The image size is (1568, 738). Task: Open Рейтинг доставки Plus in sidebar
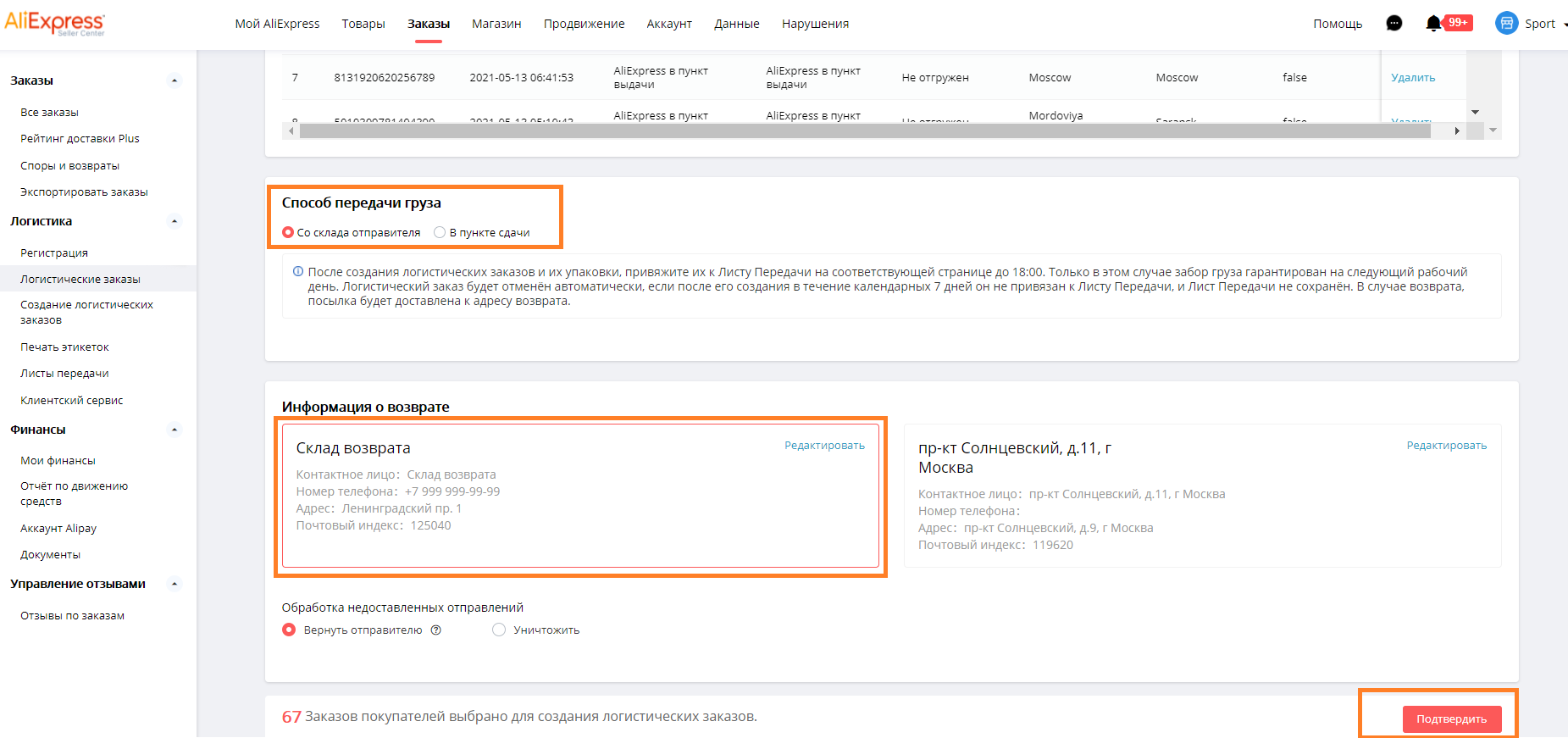pyautogui.click(x=80, y=139)
